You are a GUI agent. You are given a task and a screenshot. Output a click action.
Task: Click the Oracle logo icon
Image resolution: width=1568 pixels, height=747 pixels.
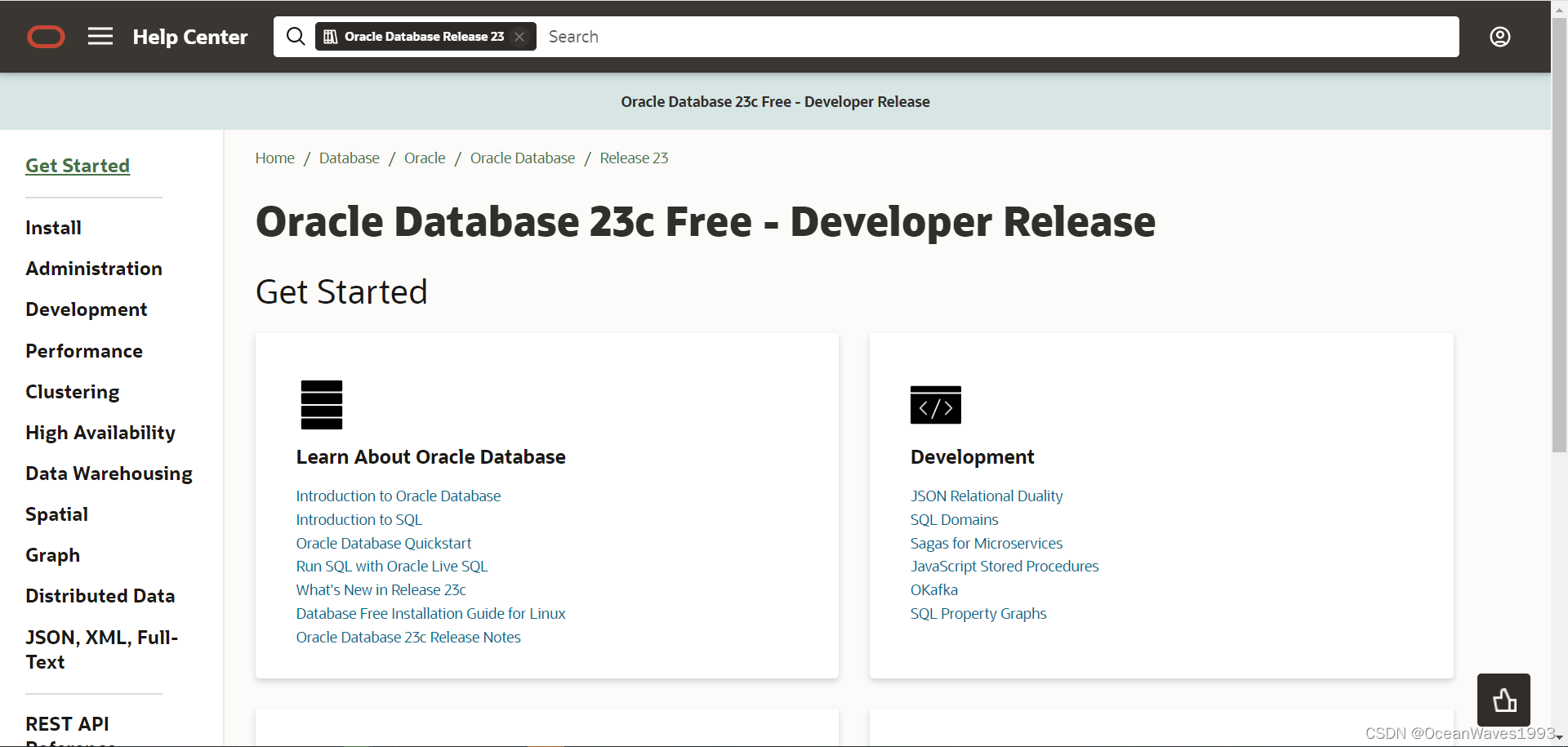click(46, 37)
